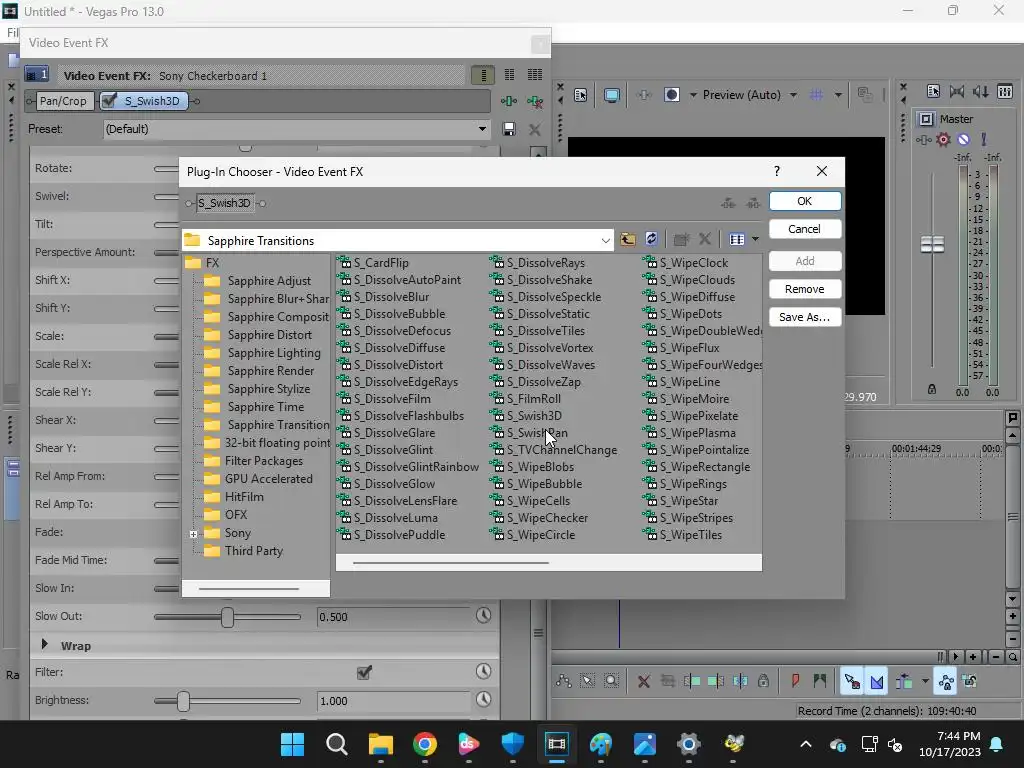Click the Project Video Properties icon in preview toolbar
The width and height of the screenshot is (1024, 768).
click(x=581, y=95)
